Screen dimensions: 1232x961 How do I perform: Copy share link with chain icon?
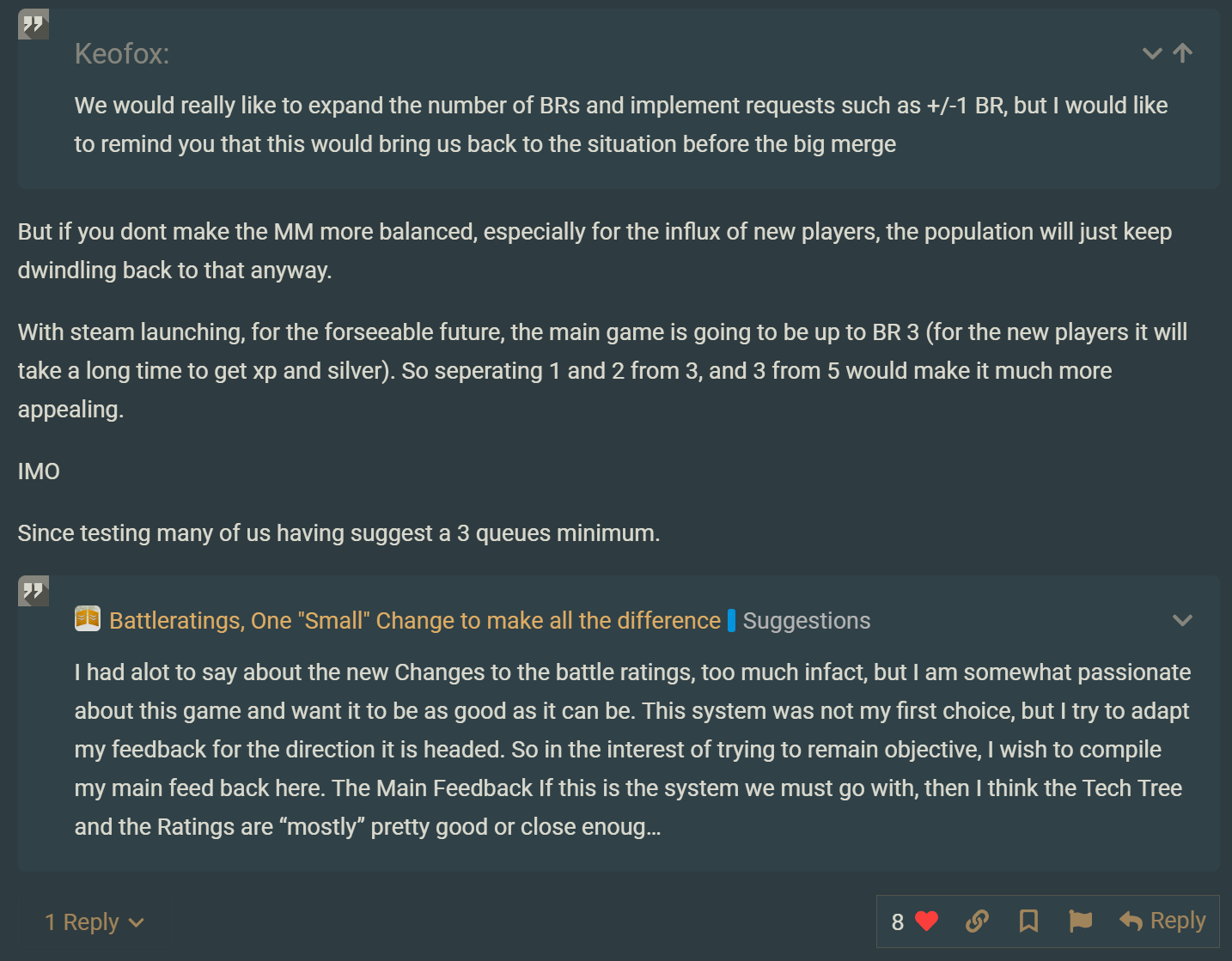click(x=977, y=921)
